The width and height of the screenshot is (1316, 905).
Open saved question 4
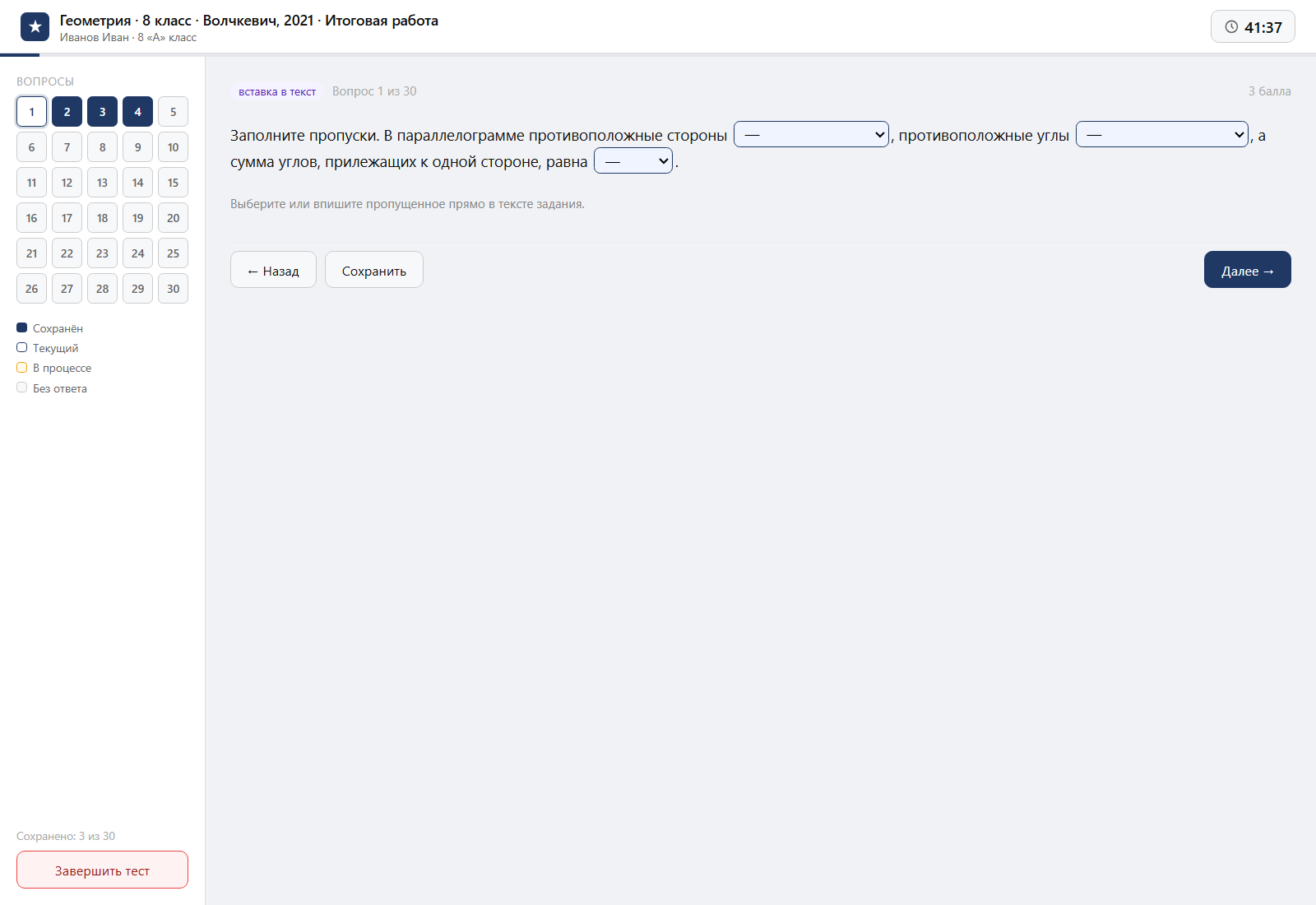coord(137,112)
